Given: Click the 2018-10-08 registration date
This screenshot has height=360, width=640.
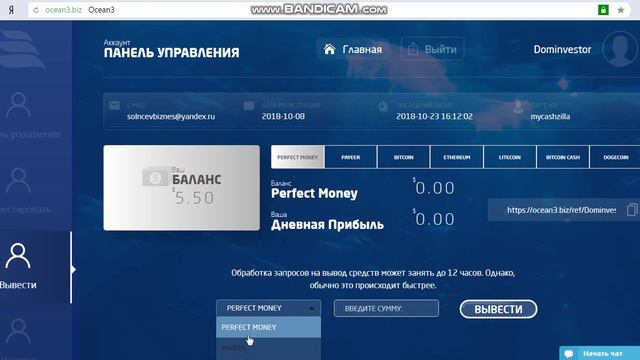Looking at the screenshot, I should (x=283, y=116).
